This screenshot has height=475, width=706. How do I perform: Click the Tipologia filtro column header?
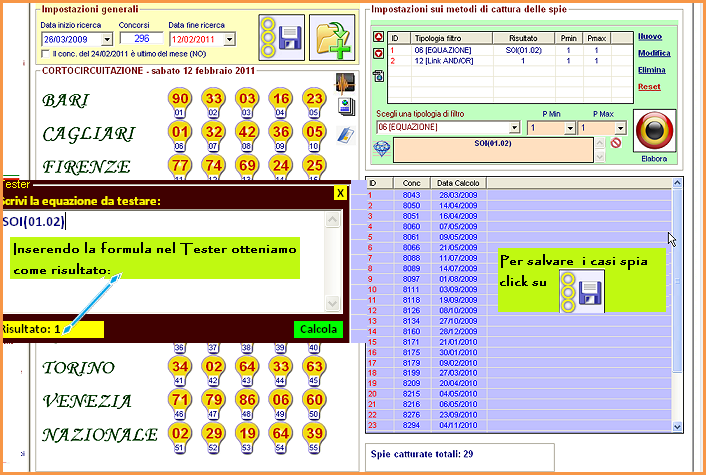click(452, 38)
